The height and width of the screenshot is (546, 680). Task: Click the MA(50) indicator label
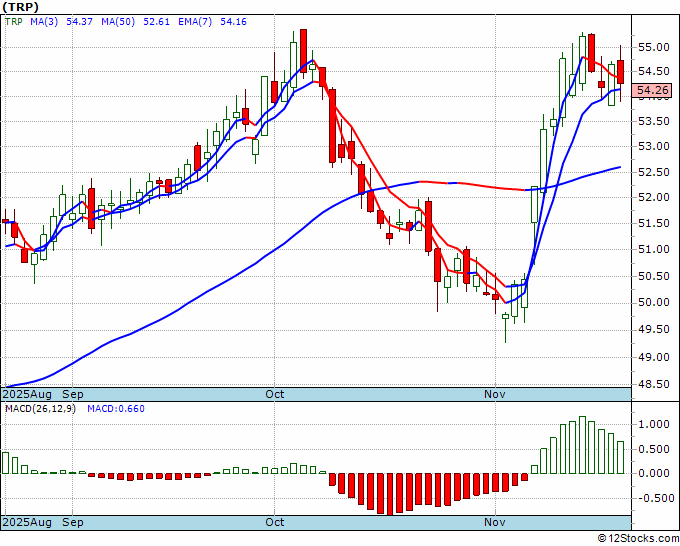point(118,22)
